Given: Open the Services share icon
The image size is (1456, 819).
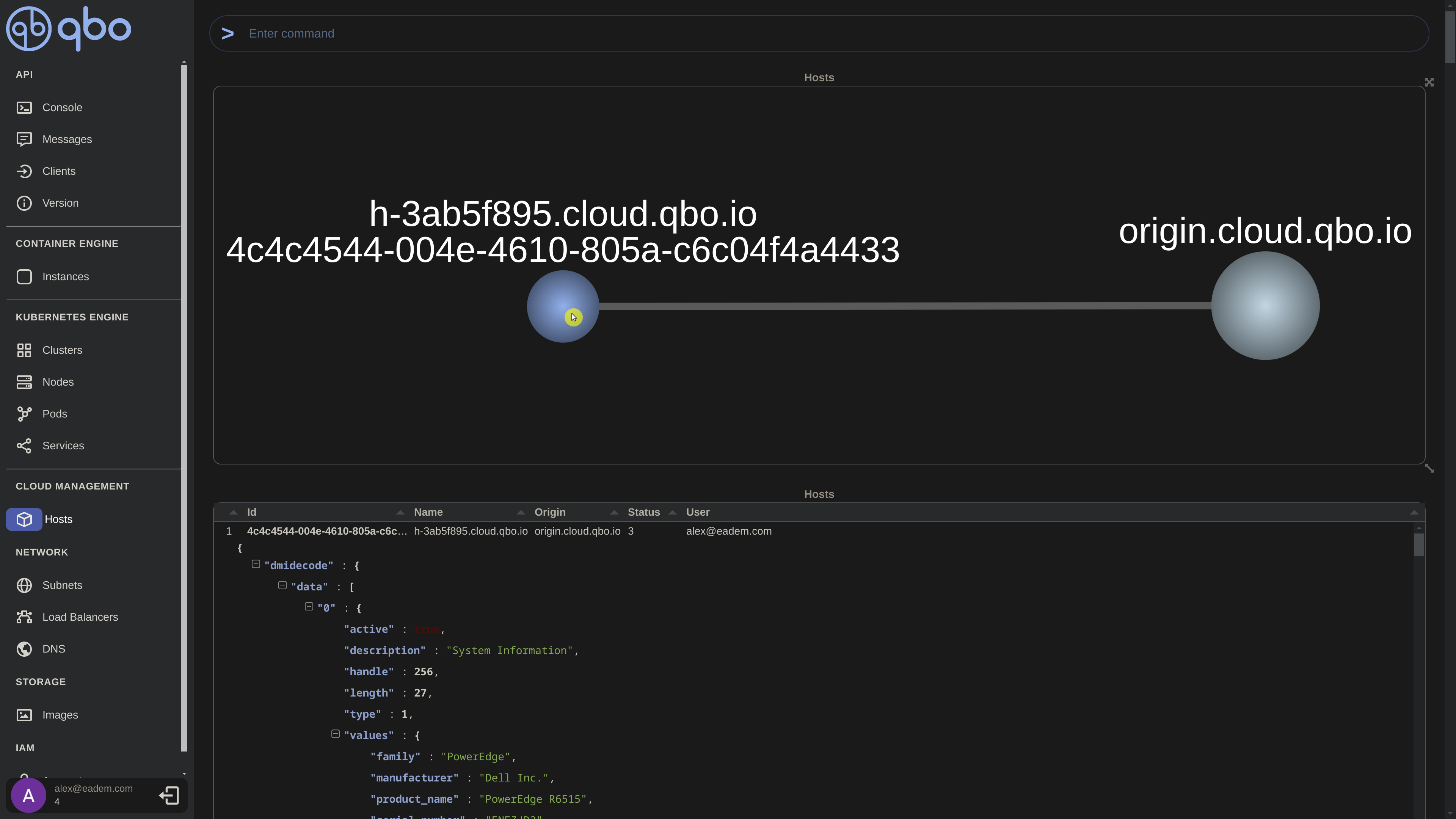Looking at the screenshot, I should [24, 446].
